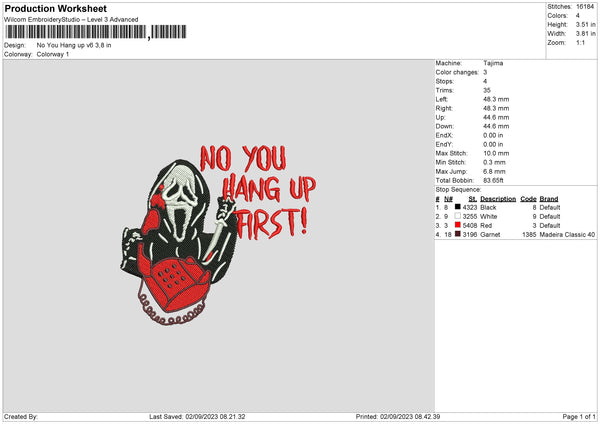Click the Max Stitch value 10.0 mm
600x424 pixels.
pyautogui.click(x=496, y=153)
